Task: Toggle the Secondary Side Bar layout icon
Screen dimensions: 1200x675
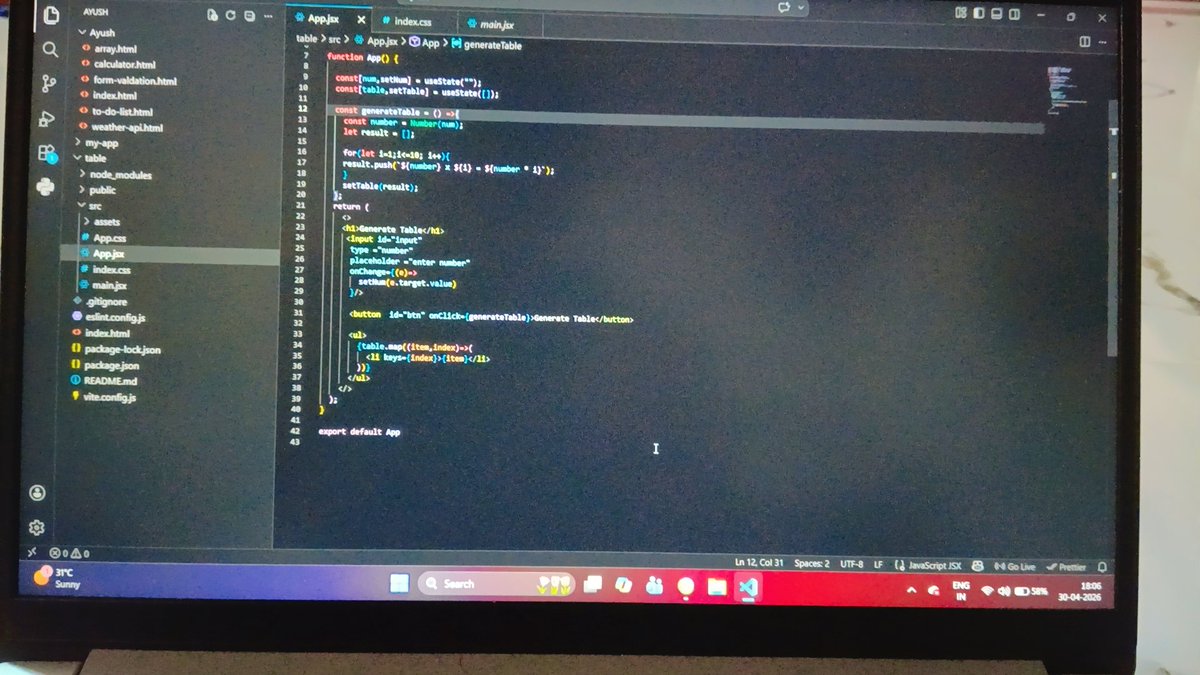Action: [x=1015, y=14]
